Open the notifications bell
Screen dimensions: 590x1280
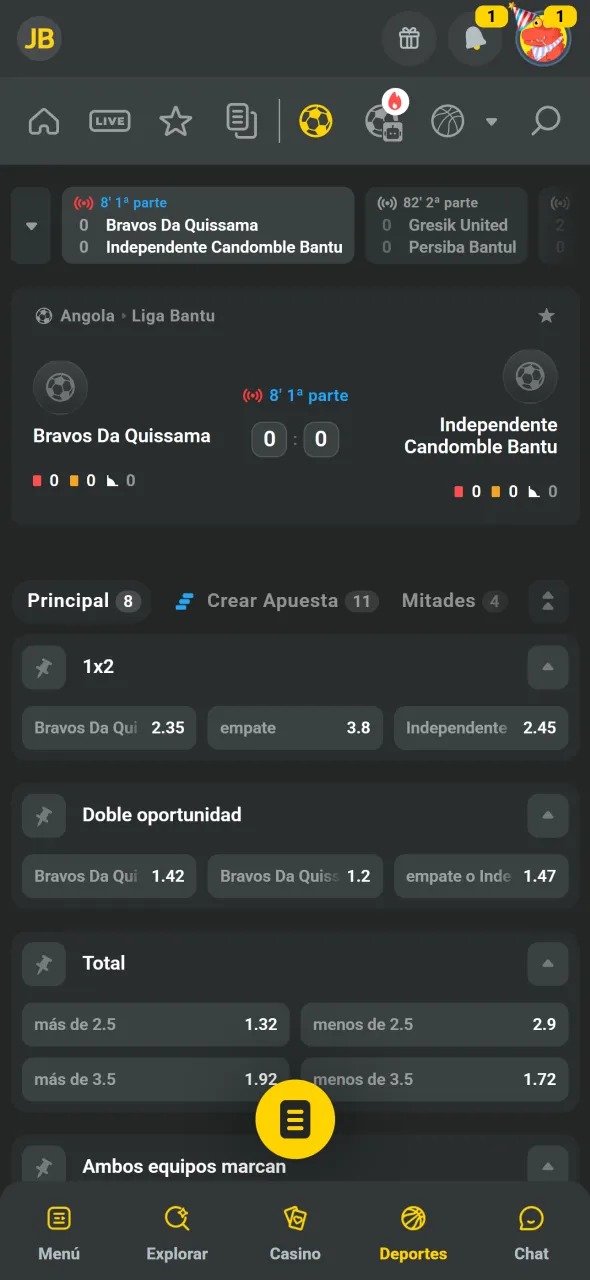pyautogui.click(x=475, y=38)
